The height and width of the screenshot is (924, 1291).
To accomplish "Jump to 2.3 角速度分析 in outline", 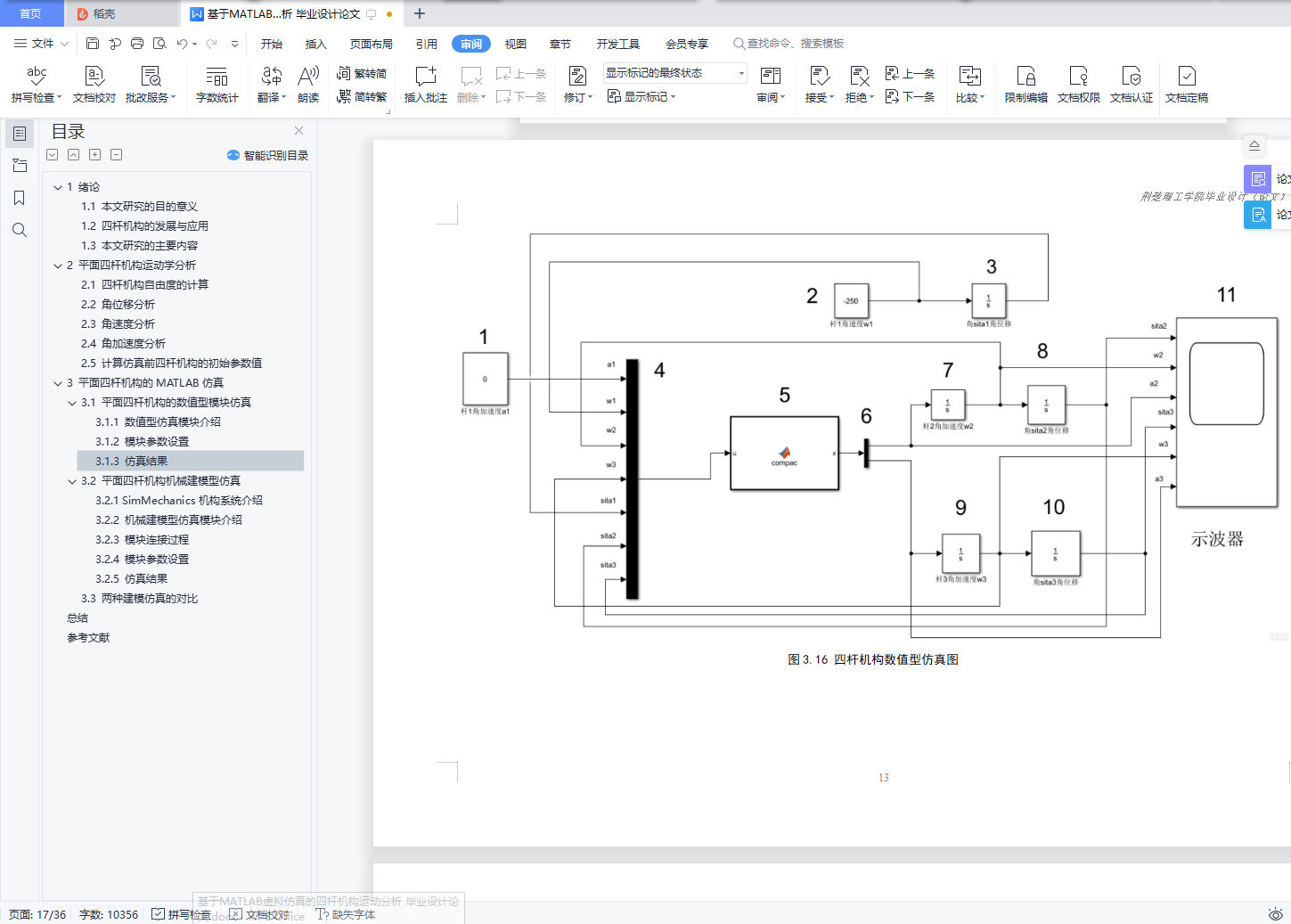I will 118,324.
